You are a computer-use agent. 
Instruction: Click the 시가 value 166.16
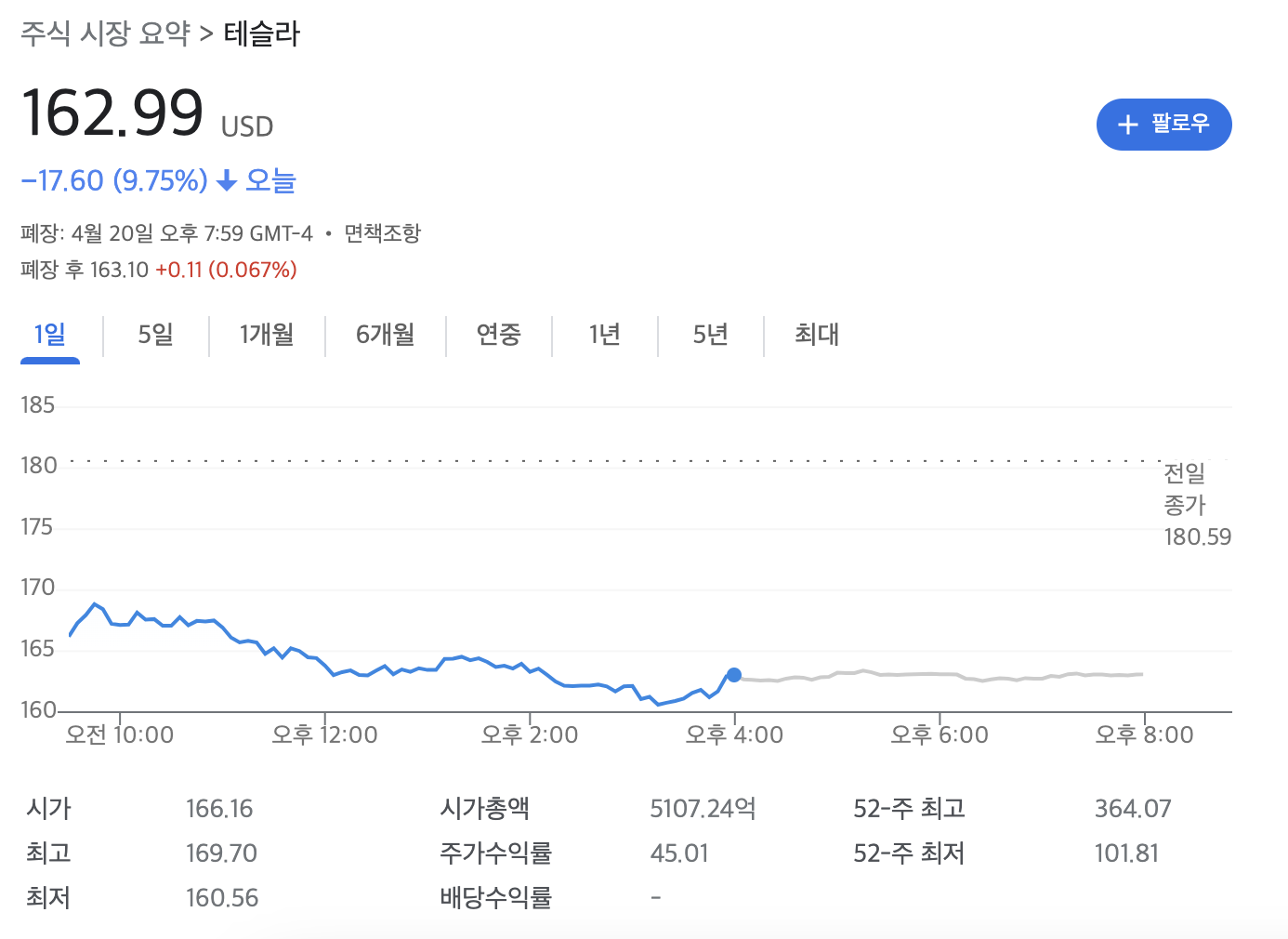tap(219, 809)
